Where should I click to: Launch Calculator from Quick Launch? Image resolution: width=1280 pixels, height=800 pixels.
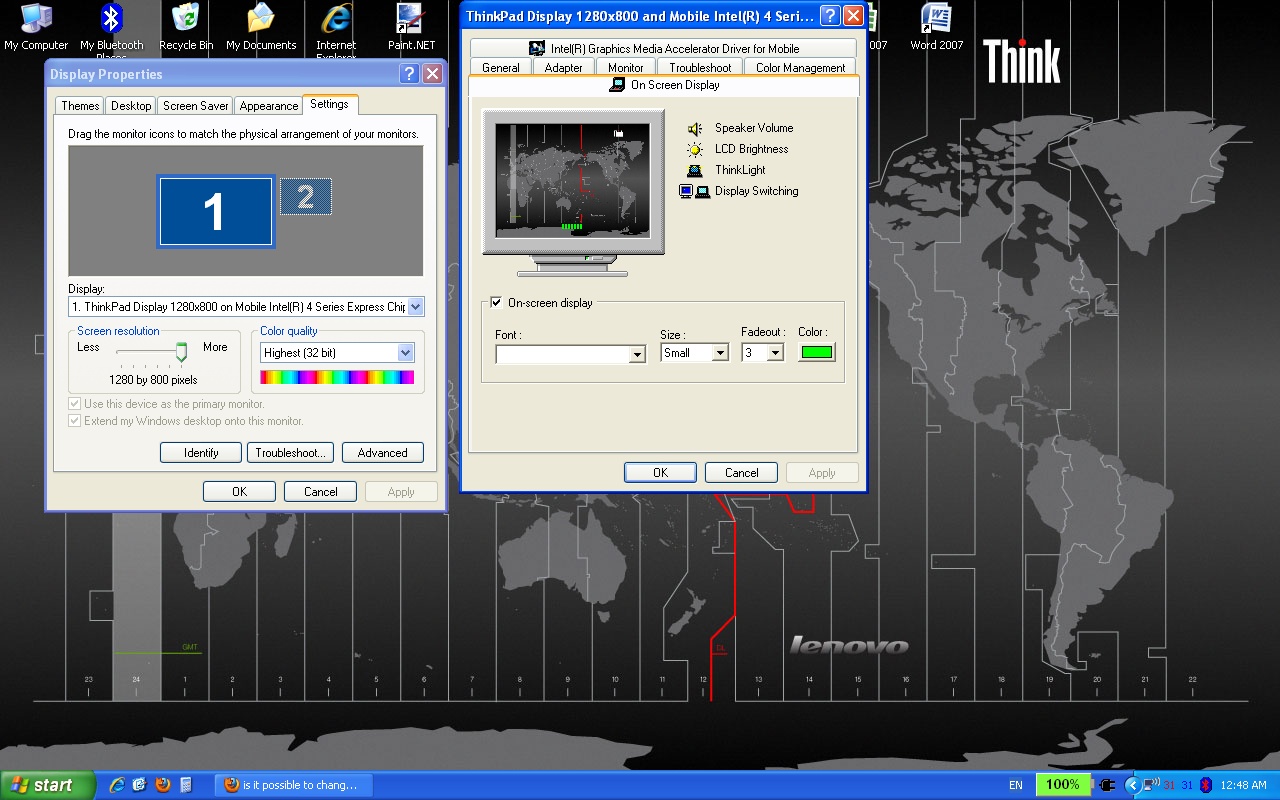point(185,785)
